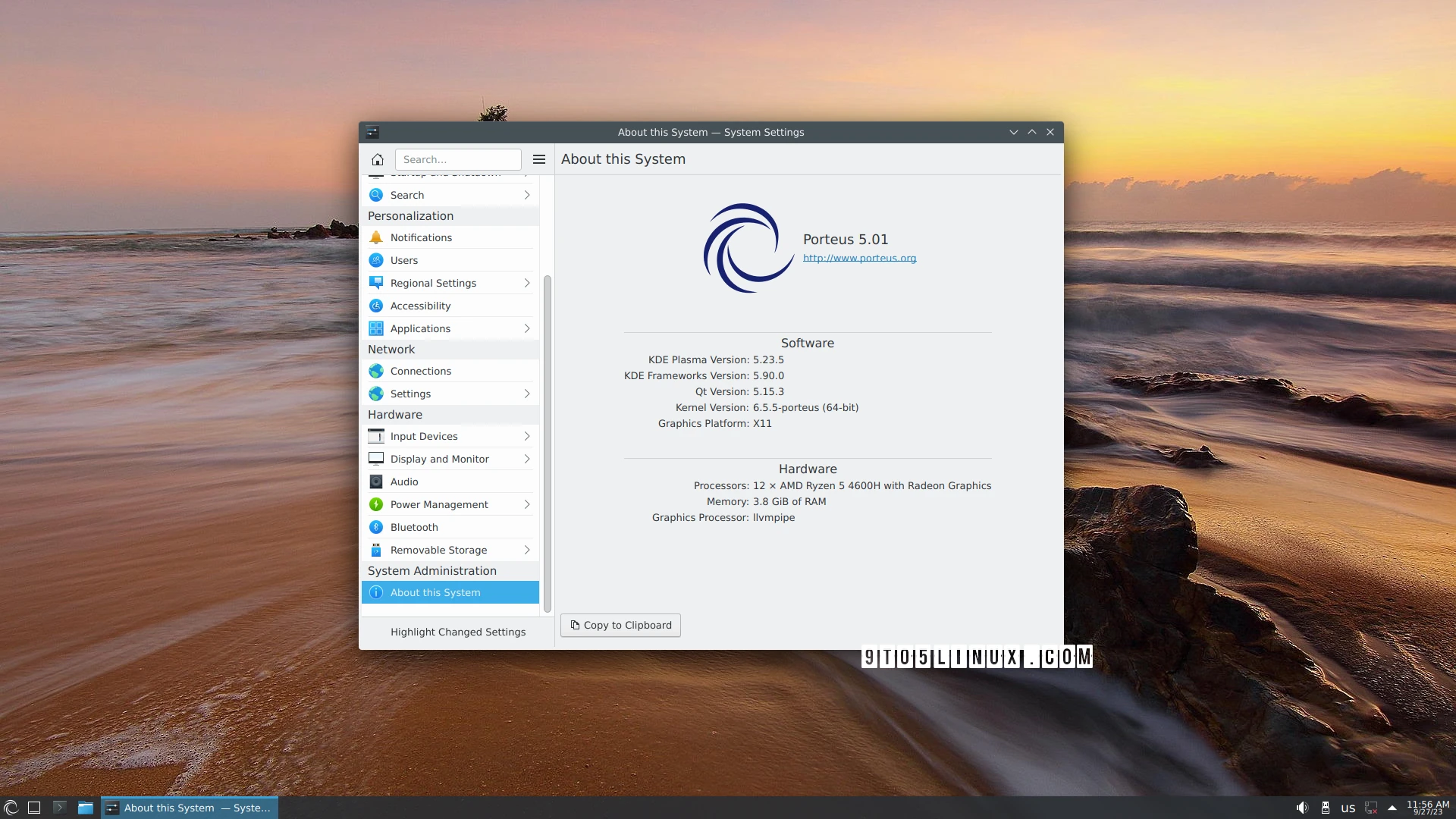Click the Copy to Clipboard button
The width and height of the screenshot is (1456, 819).
[x=620, y=625]
